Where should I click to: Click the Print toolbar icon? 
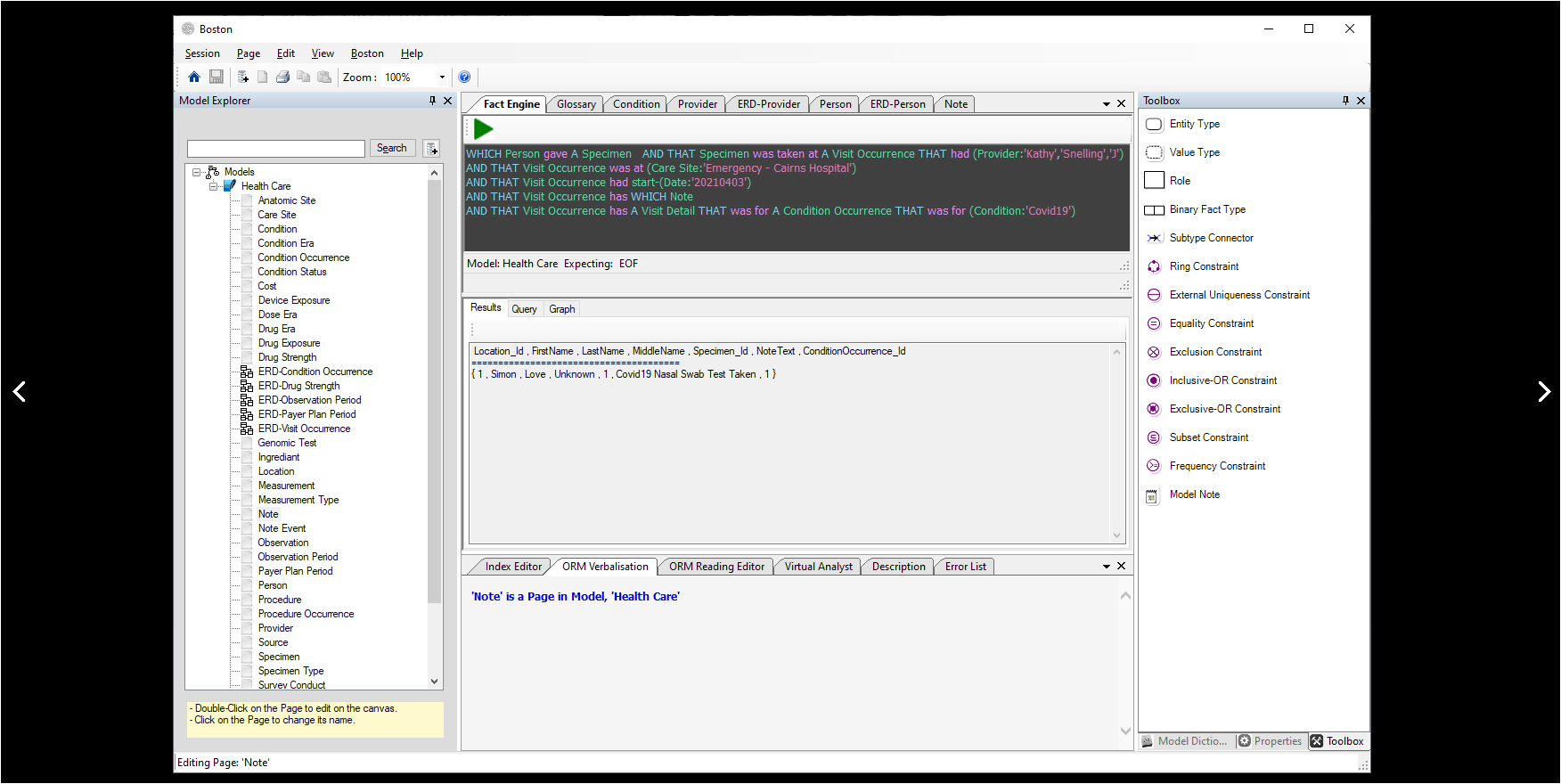click(x=282, y=78)
